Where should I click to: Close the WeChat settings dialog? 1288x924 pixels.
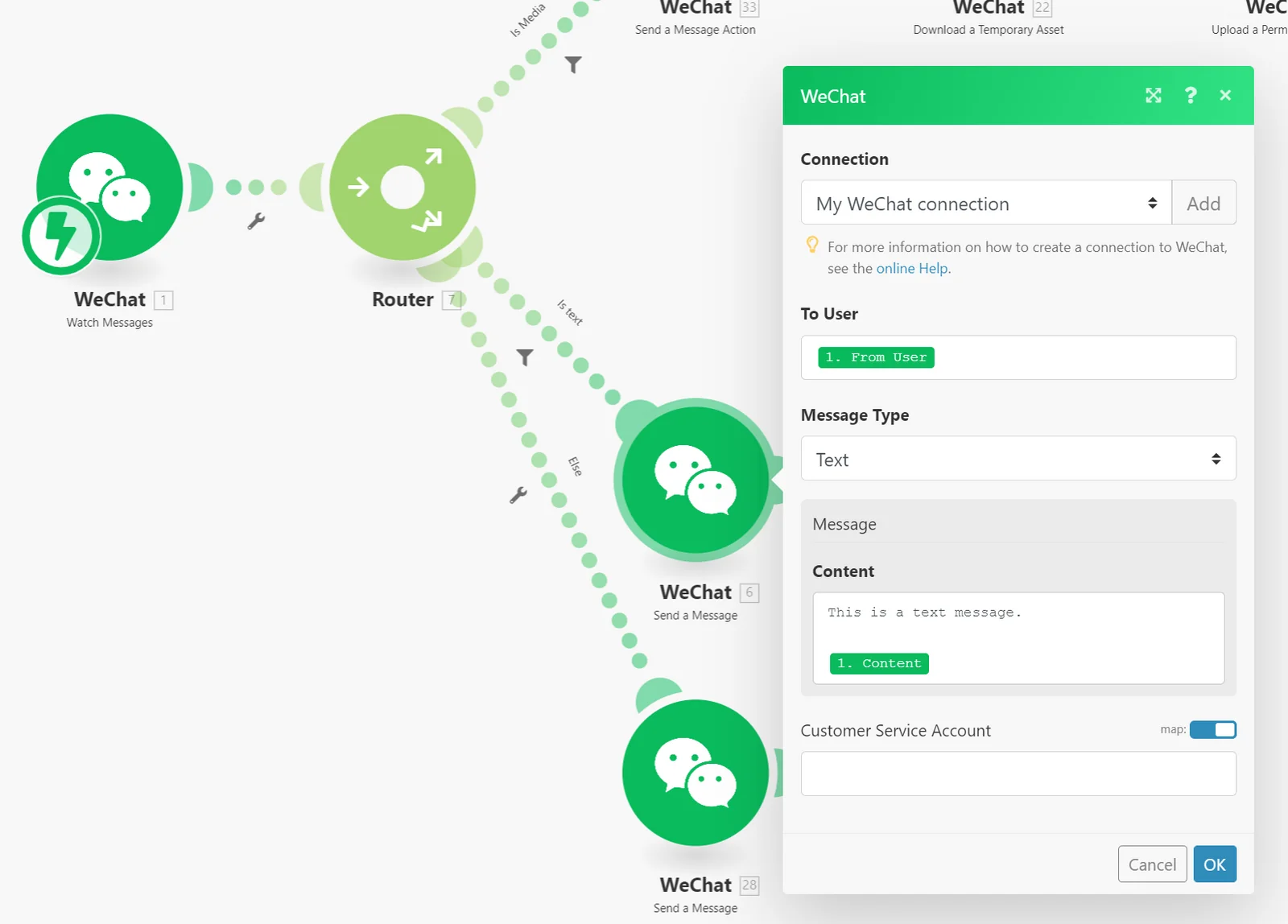click(x=1225, y=96)
